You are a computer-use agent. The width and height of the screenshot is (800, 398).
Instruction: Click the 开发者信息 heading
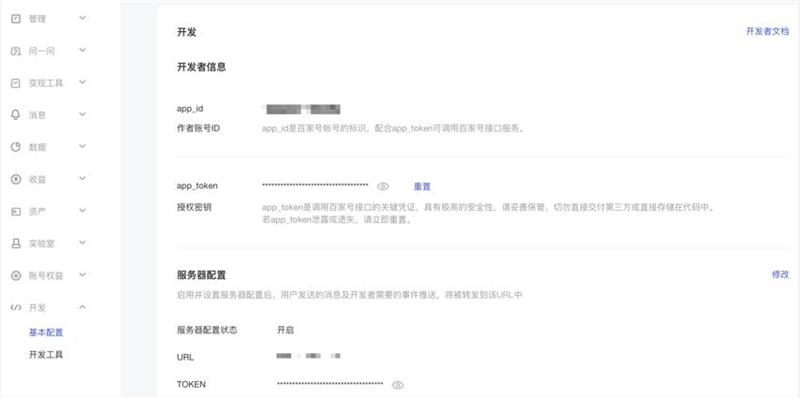click(202, 67)
